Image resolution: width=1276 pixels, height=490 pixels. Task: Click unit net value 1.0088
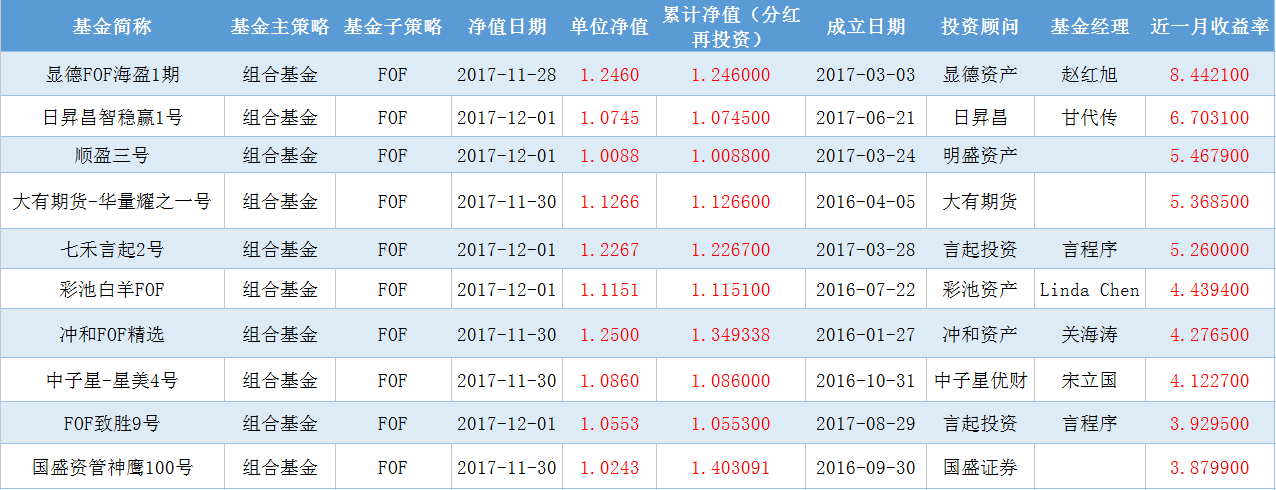(609, 156)
